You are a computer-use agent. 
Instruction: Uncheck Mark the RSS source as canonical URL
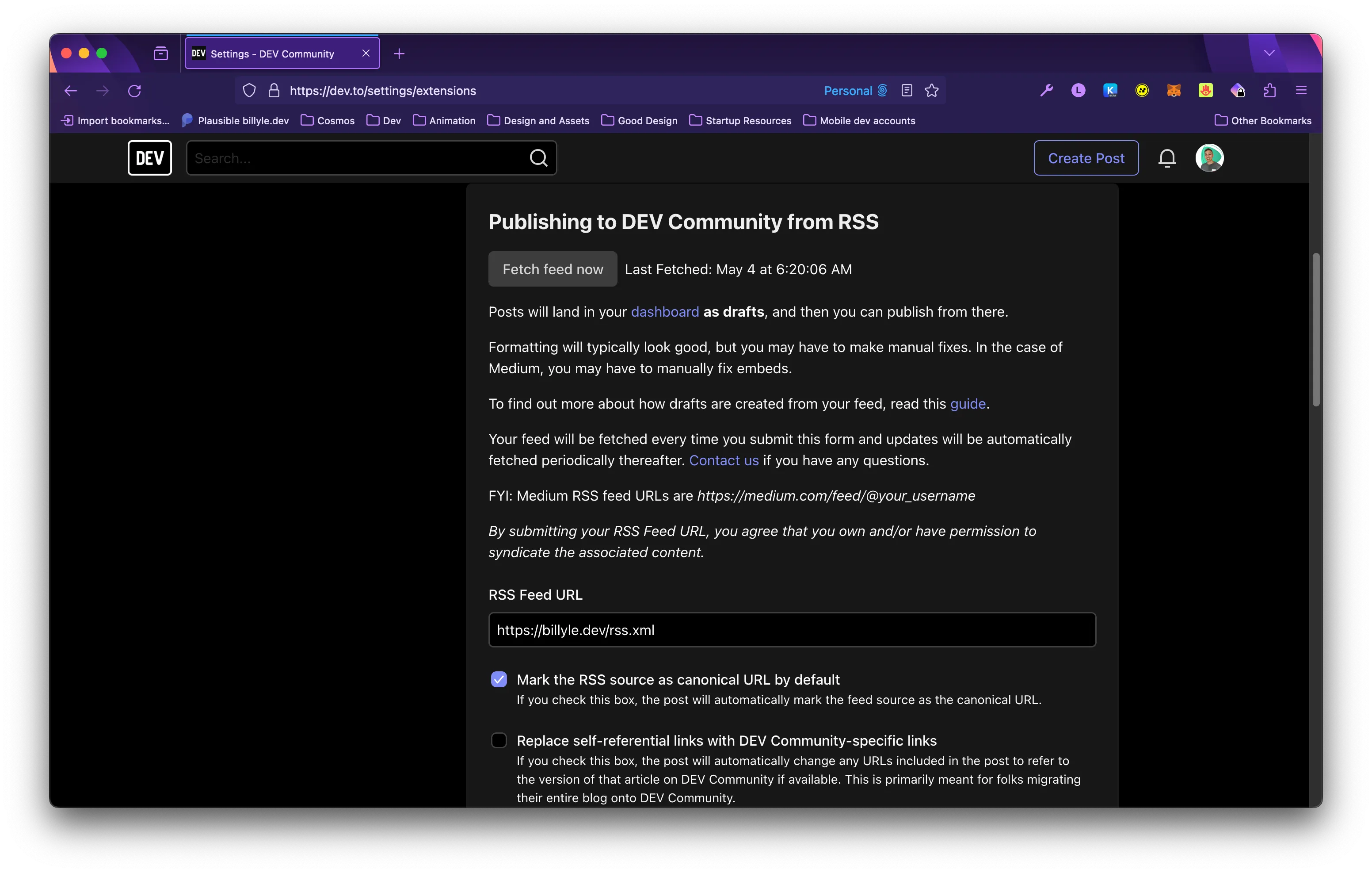tap(499, 679)
